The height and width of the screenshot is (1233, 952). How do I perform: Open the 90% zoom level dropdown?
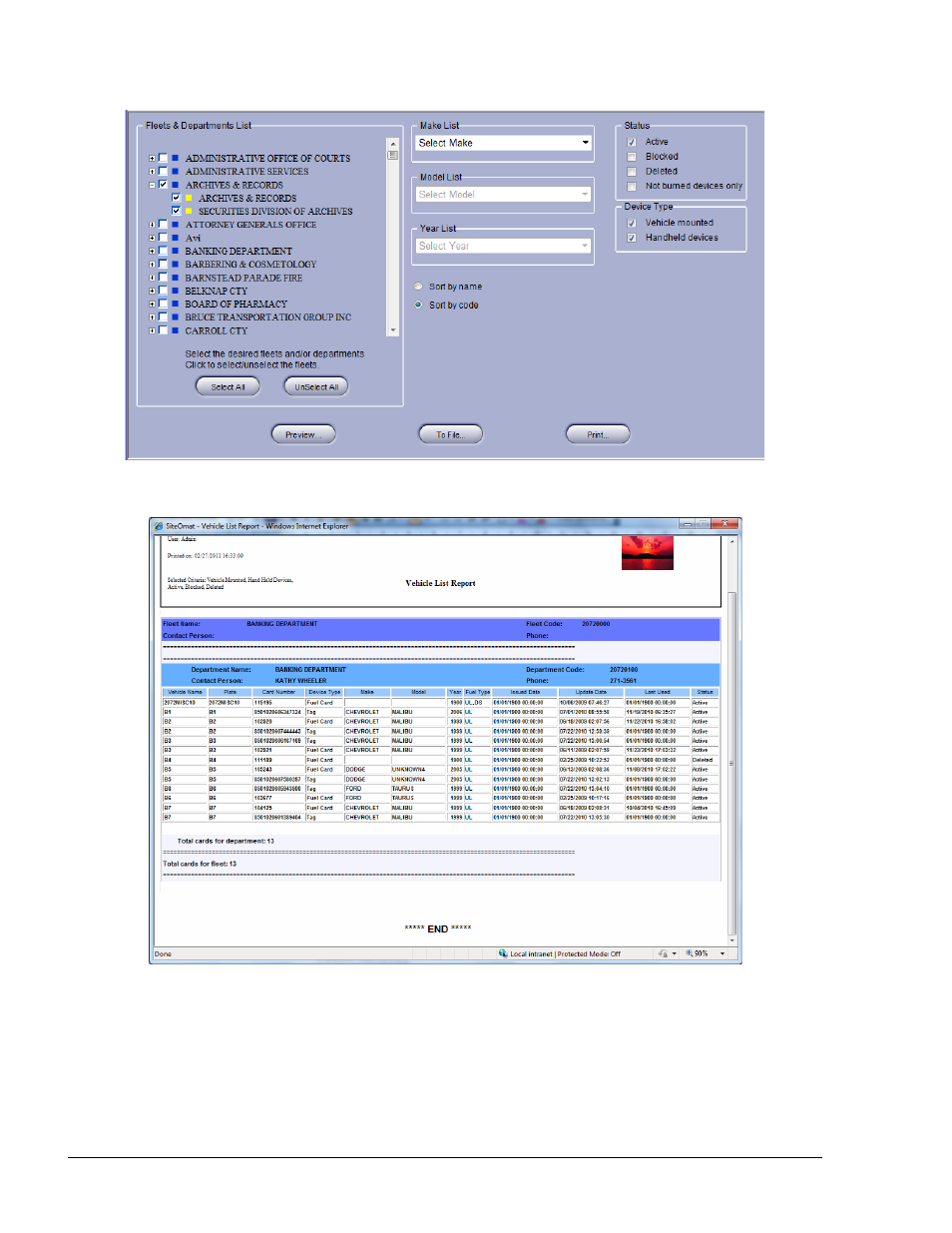tap(722, 953)
